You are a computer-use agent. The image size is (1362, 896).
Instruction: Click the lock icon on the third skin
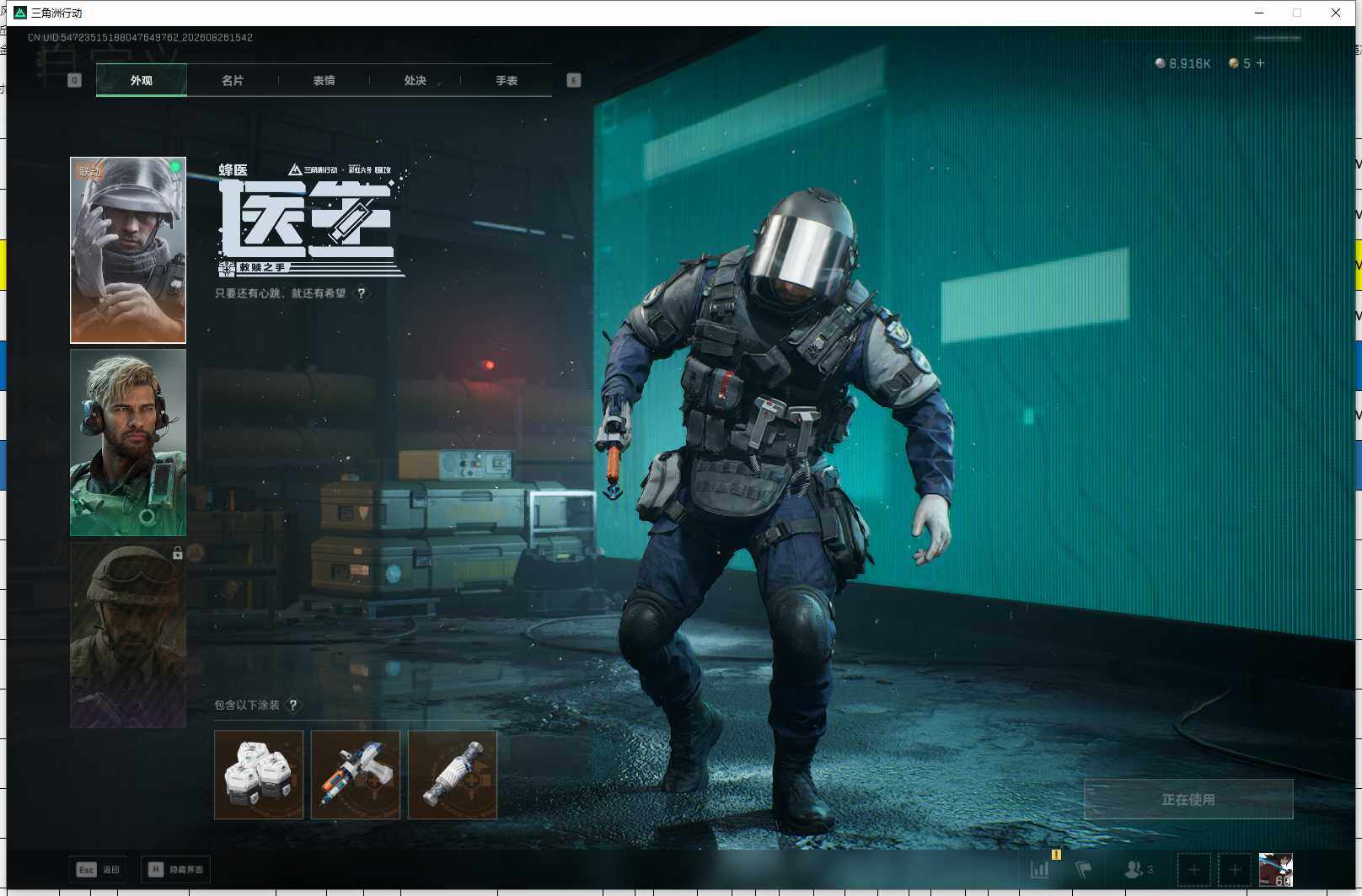click(x=177, y=553)
